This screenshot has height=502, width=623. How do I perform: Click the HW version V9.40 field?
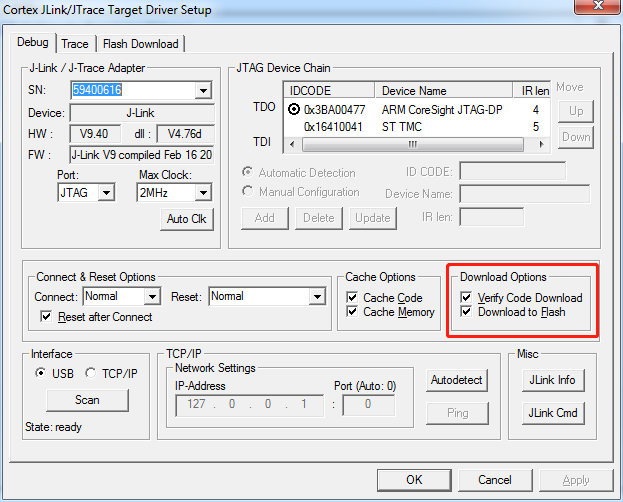95,134
